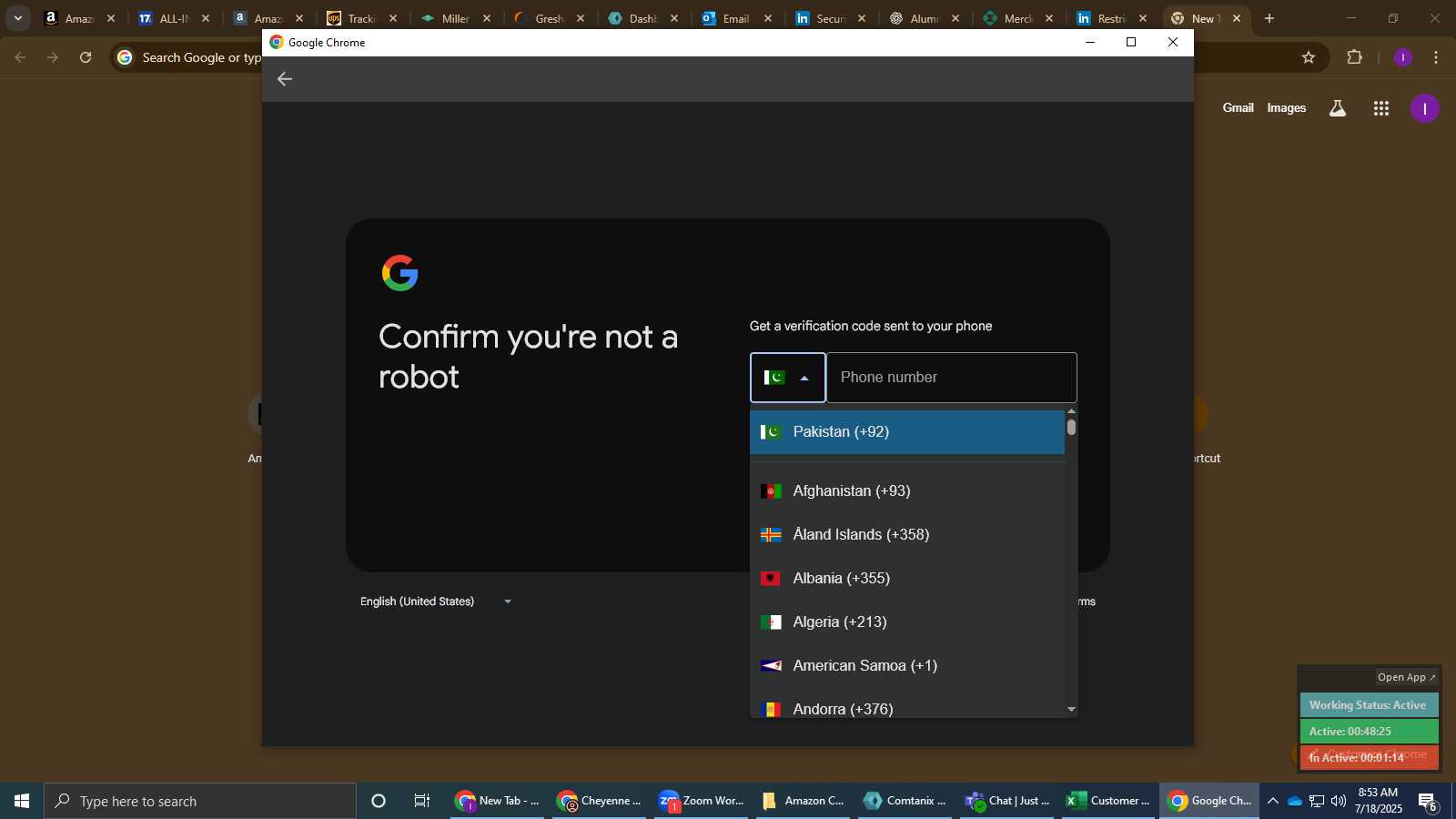The image size is (1456, 819).
Task: Close the Email tab
Action: click(x=768, y=18)
